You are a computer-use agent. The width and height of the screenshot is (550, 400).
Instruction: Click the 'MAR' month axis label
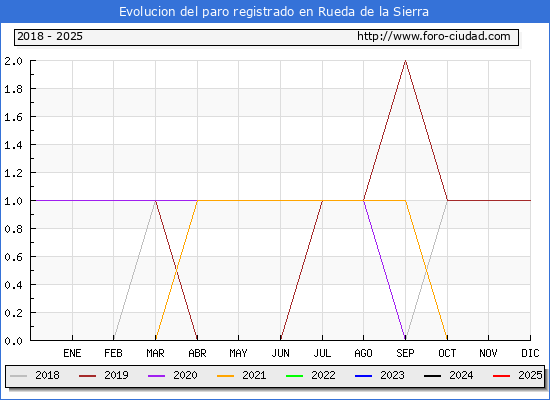click(155, 353)
